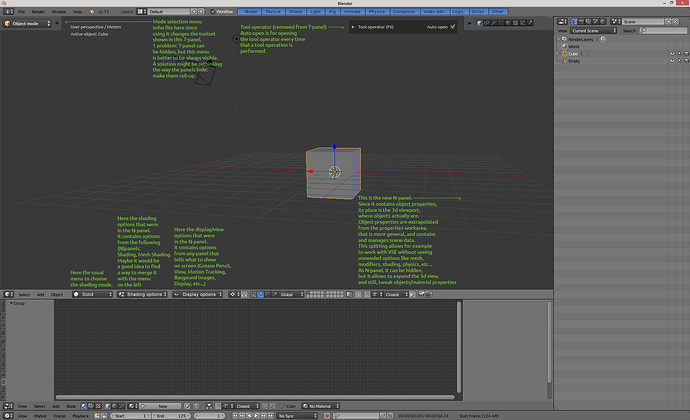
Task: Open the Object mode dropdown
Action: click(x=27, y=23)
